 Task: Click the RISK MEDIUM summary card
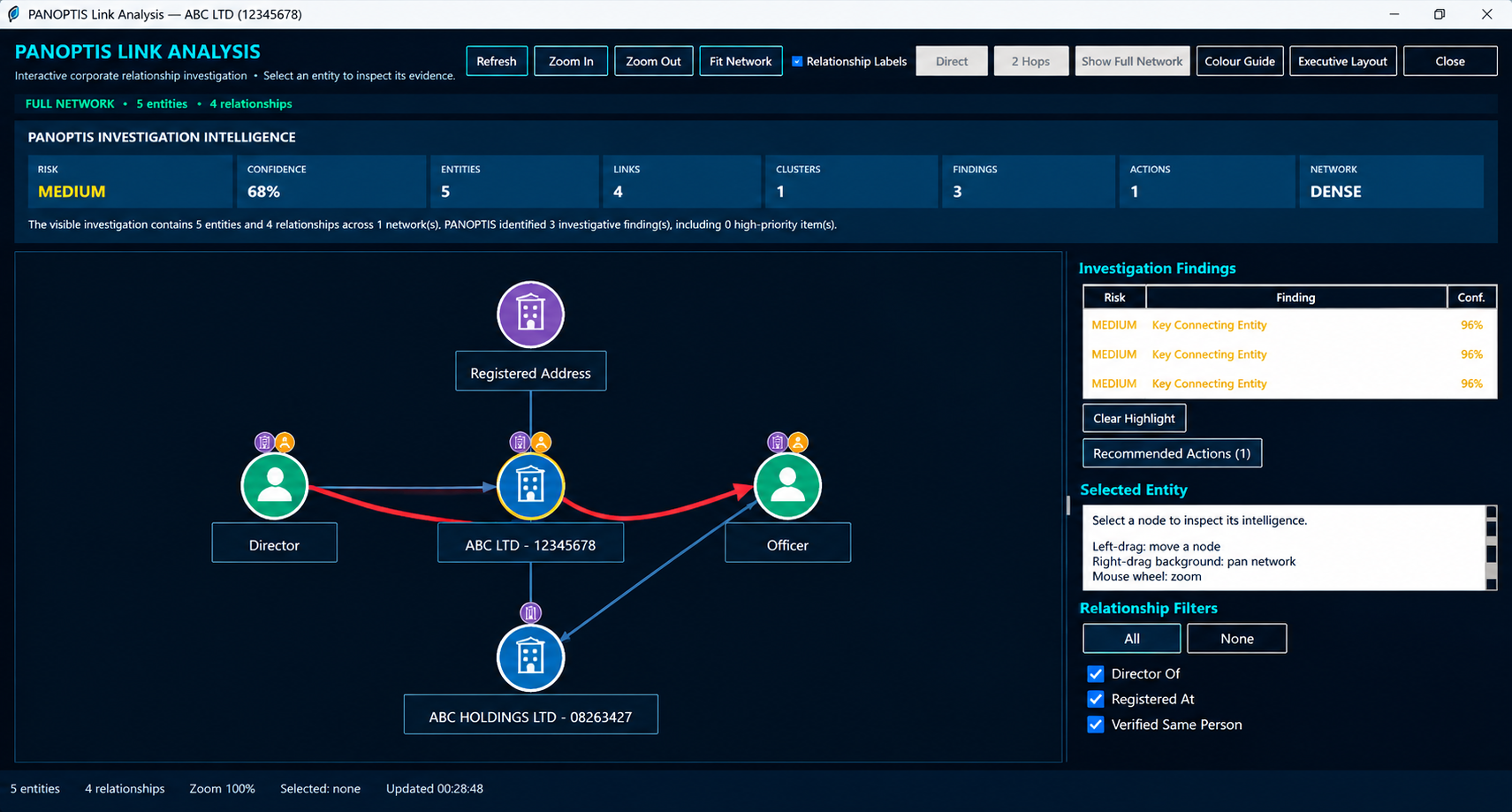tap(130, 182)
